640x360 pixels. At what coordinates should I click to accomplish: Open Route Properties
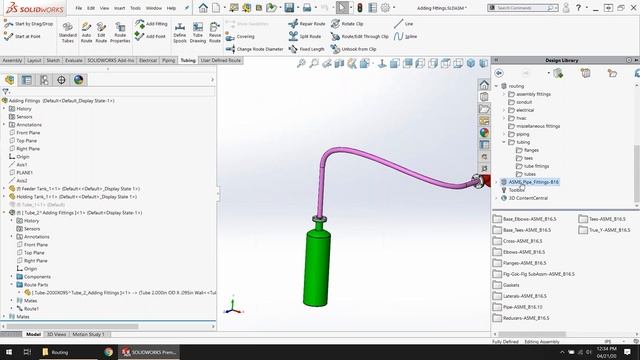click(x=120, y=32)
